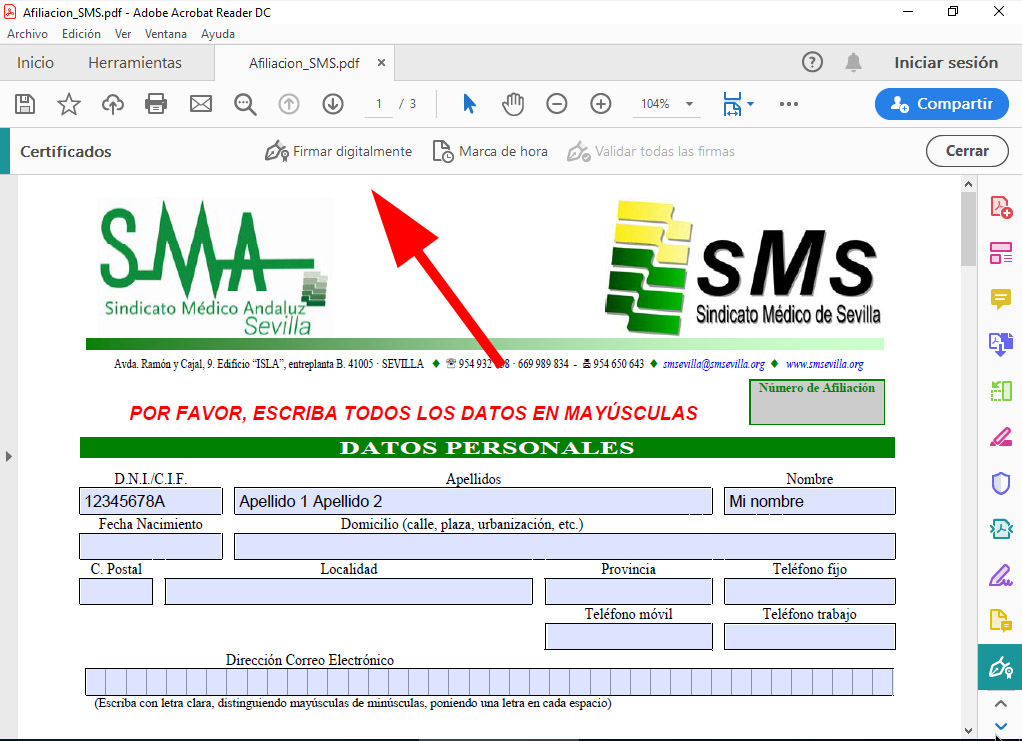Switch to the Herramientas tab

point(135,63)
